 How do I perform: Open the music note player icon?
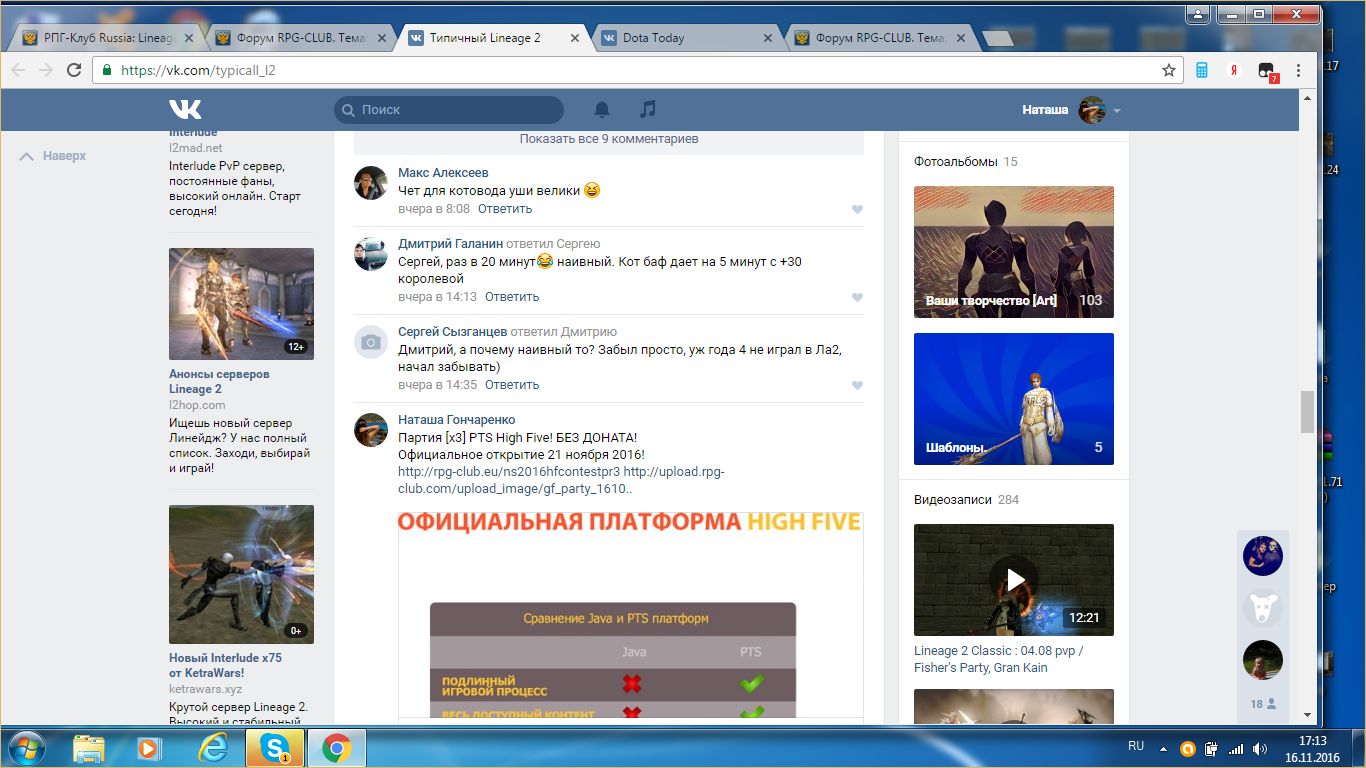pyautogui.click(x=648, y=110)
